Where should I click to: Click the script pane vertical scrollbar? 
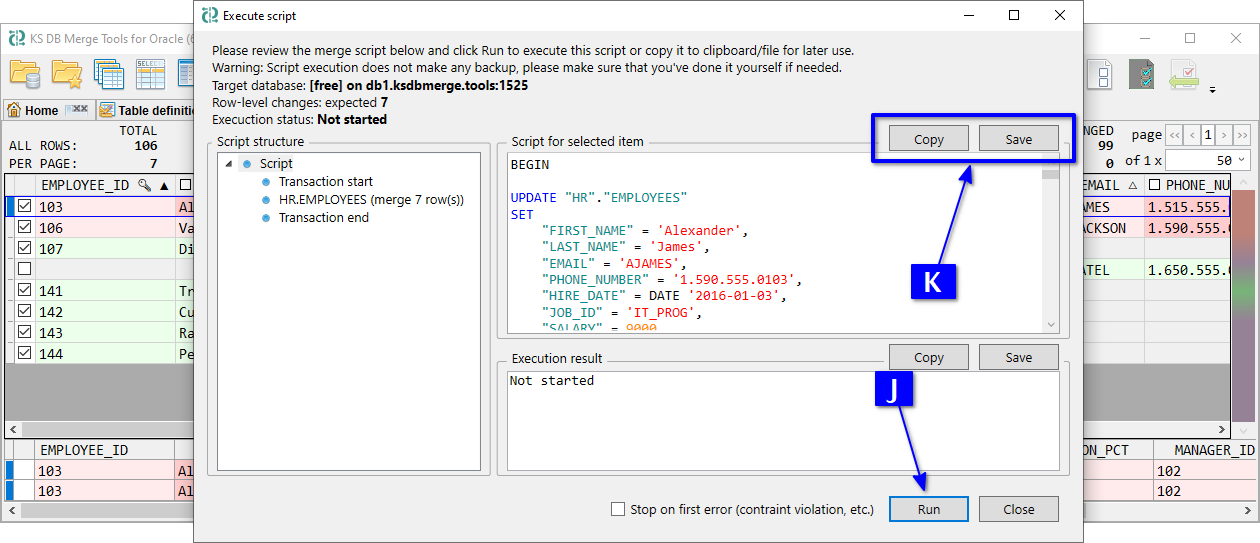[1050, 250]
